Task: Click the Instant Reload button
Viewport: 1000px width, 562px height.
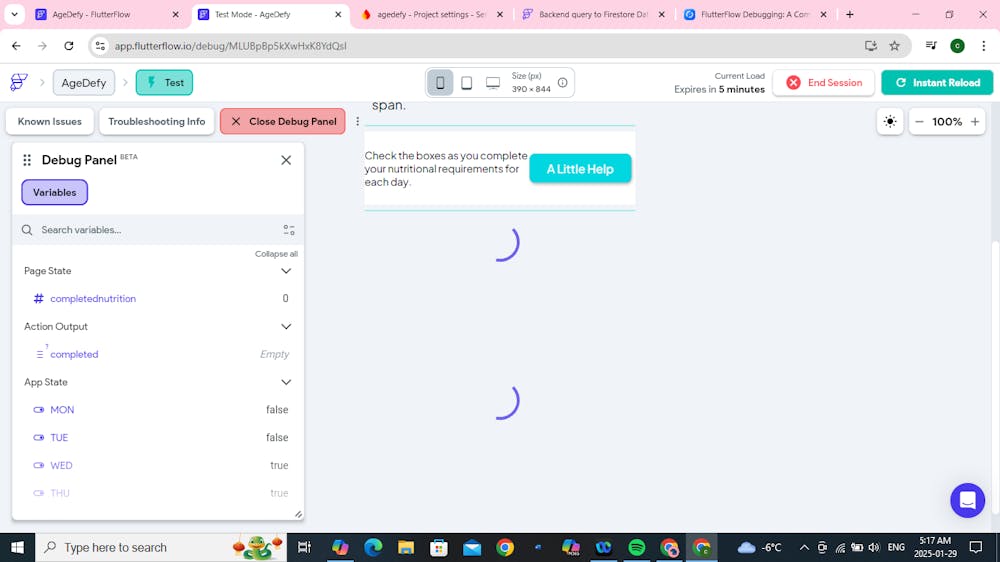Action: click(937, 82)
